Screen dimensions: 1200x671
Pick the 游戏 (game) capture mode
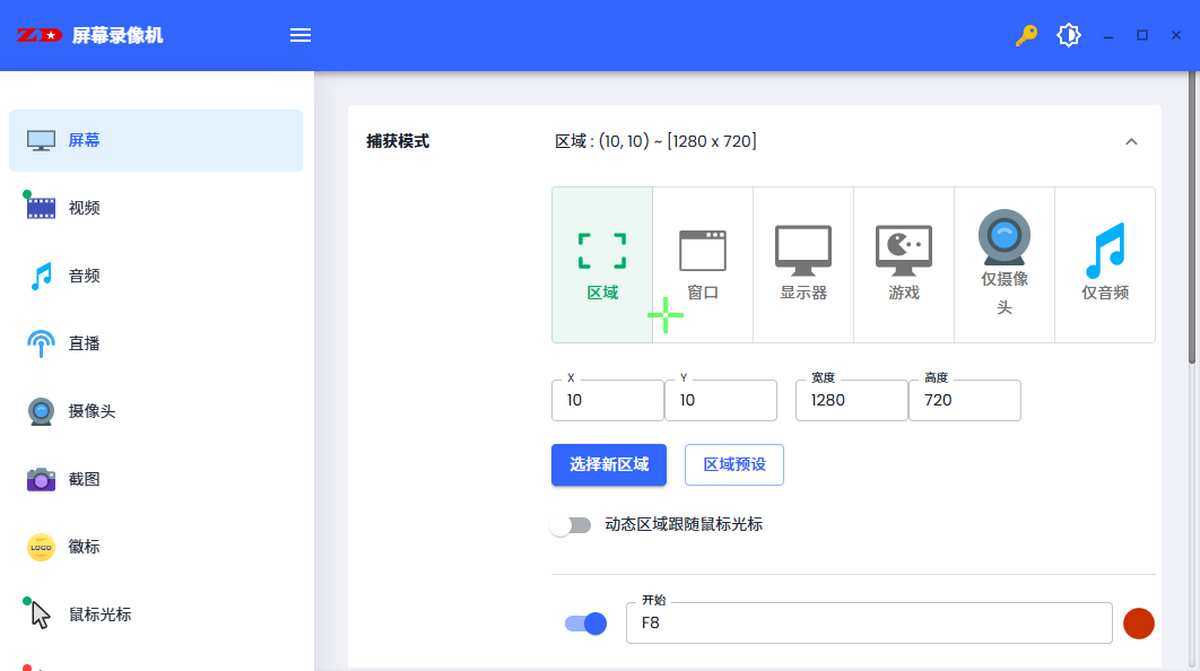tap(904, 264)
